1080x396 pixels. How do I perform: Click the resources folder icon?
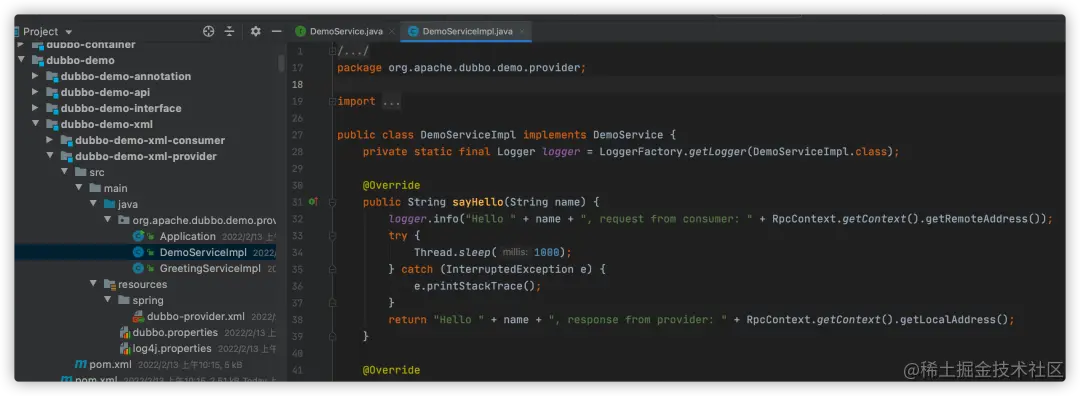(x=110, y=284)
